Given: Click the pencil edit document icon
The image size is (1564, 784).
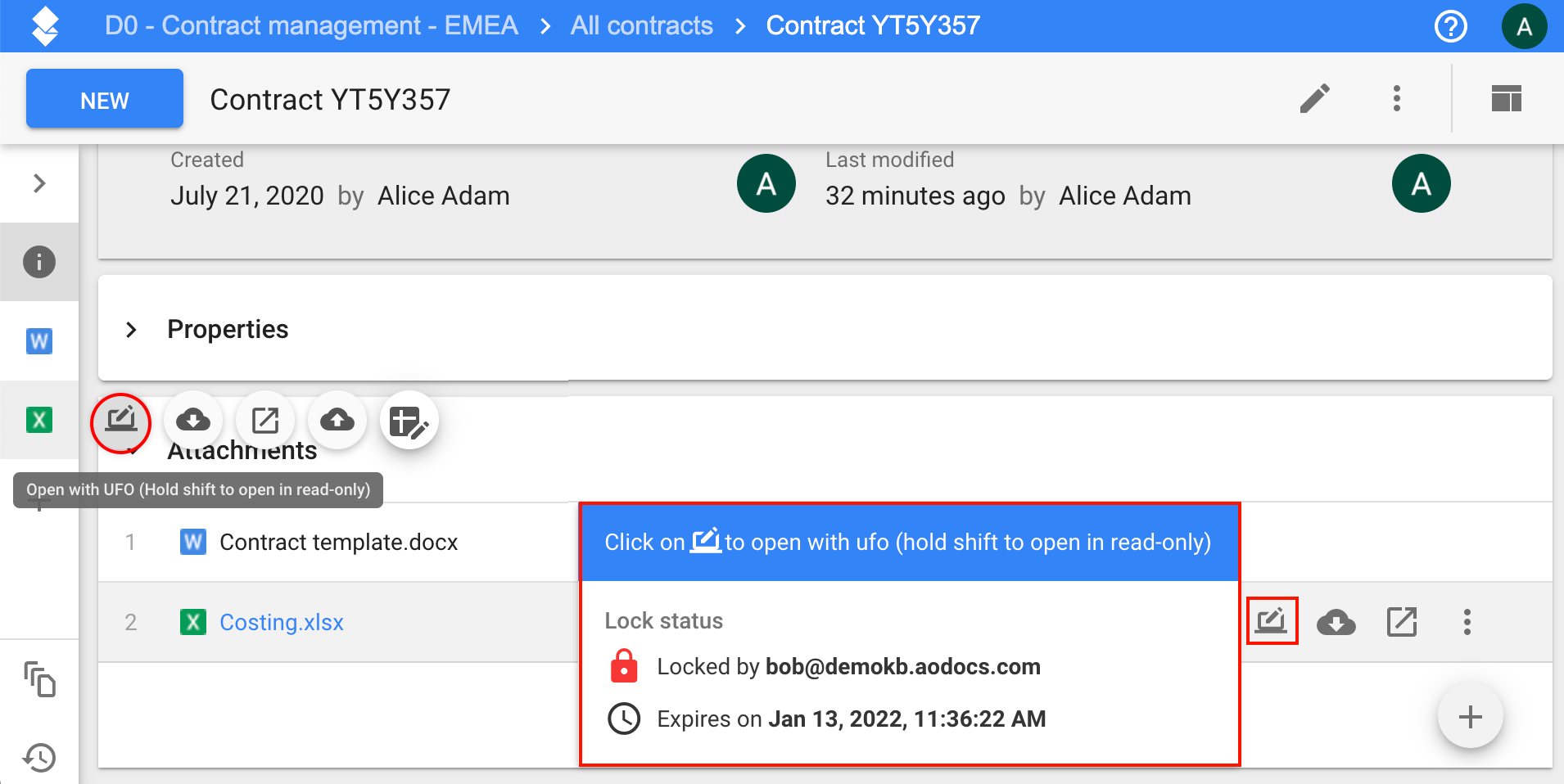Looking at the screenshot, I should click(x=1315, y=98).
